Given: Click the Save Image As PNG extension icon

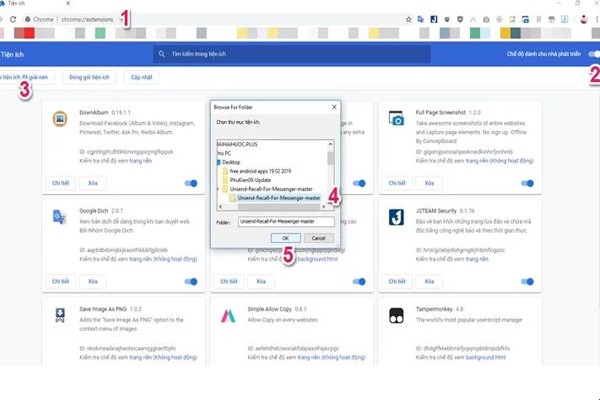Looking at the screenshot, I should tap(60, 315).
